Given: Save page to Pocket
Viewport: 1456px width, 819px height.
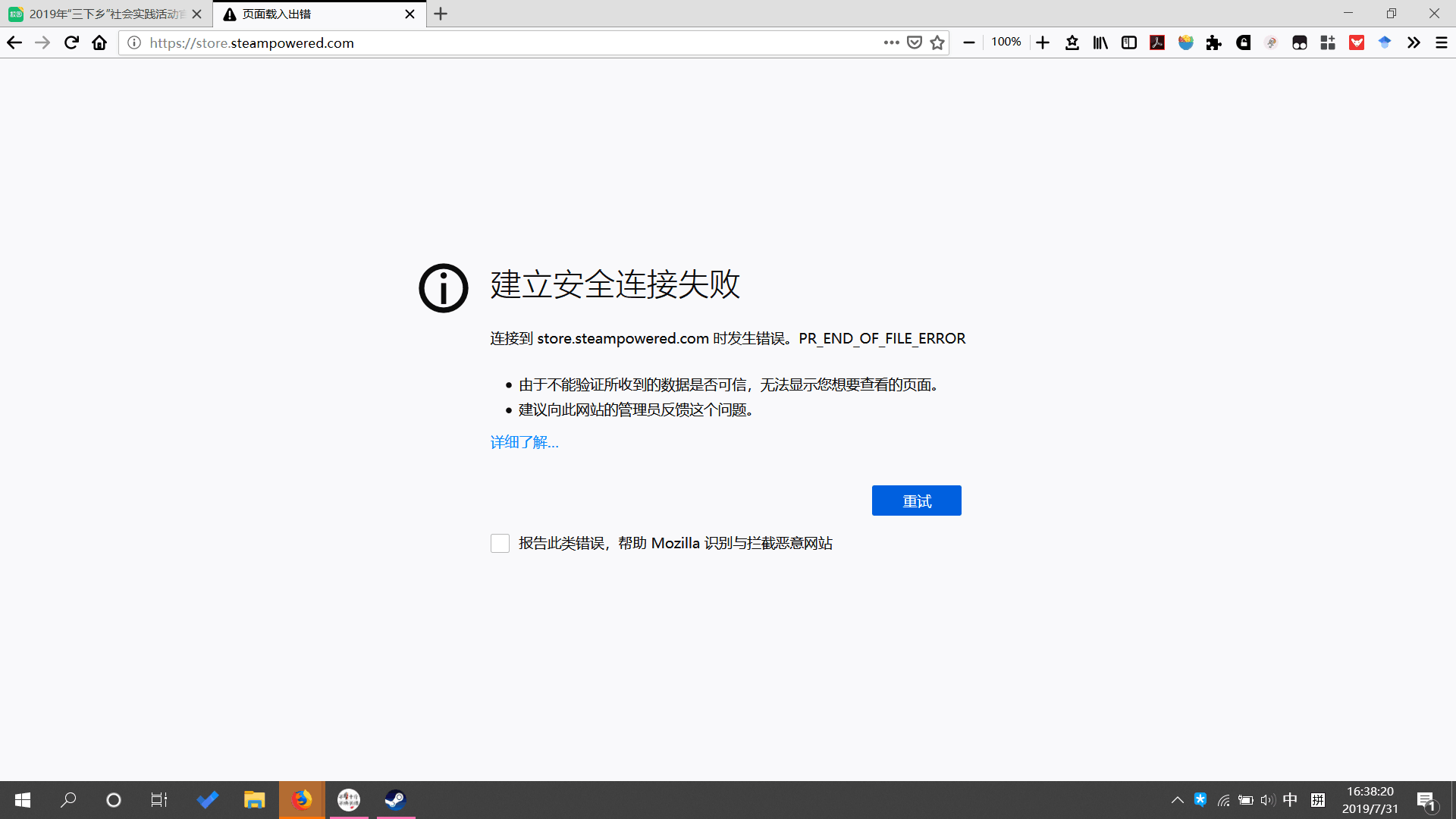Looking at the screenshot, I should pyautogui.click(x=915, y=42).
